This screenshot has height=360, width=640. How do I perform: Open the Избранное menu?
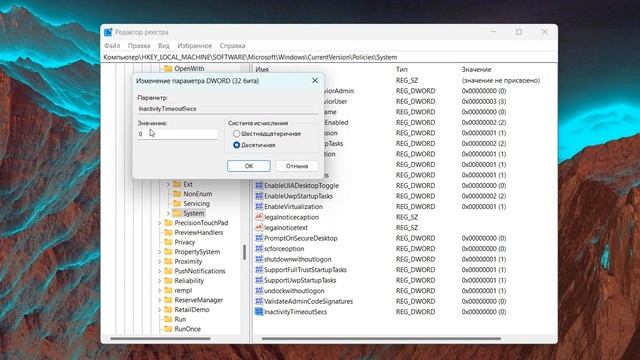tap(194, 46)
